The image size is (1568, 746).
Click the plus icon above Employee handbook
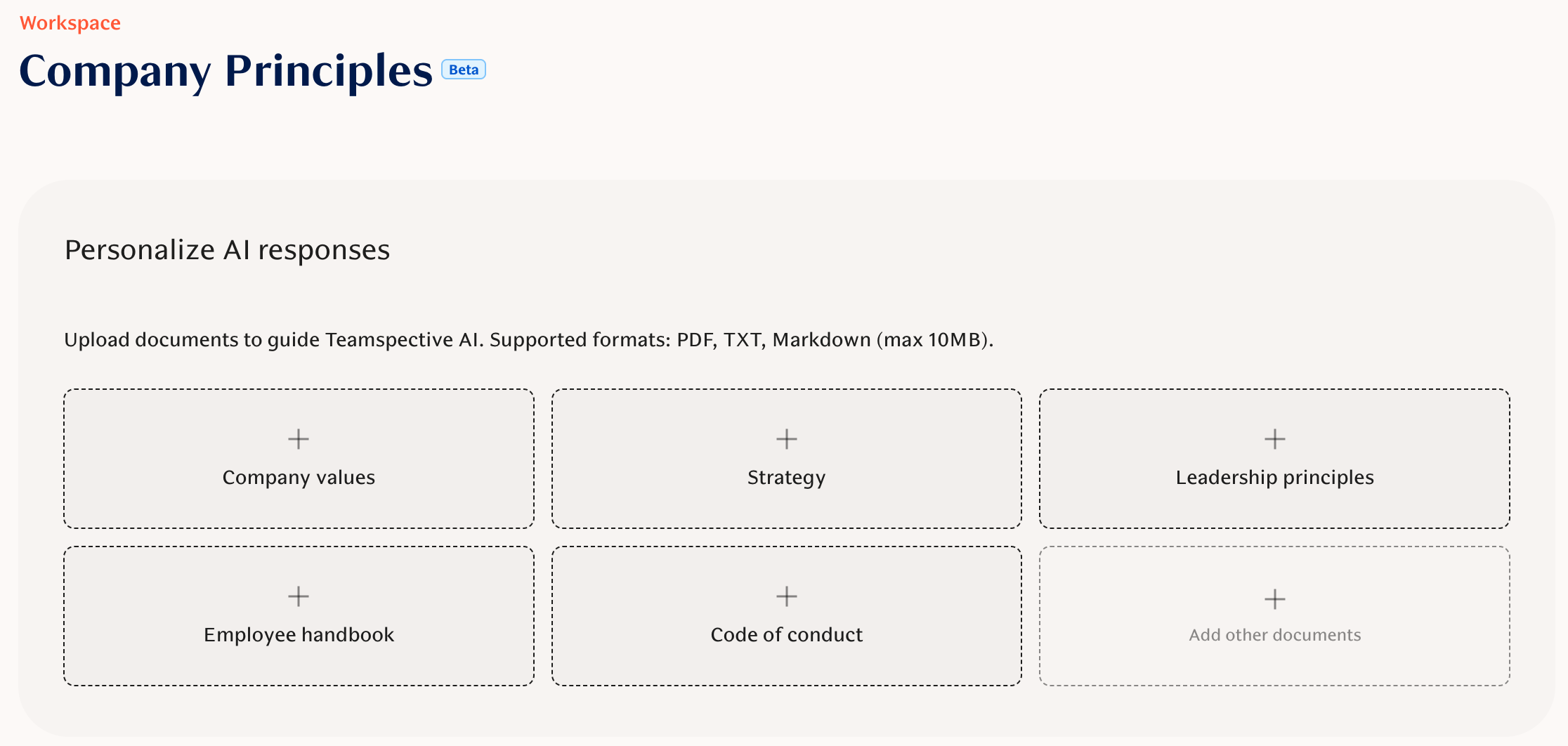click(299, 596)
